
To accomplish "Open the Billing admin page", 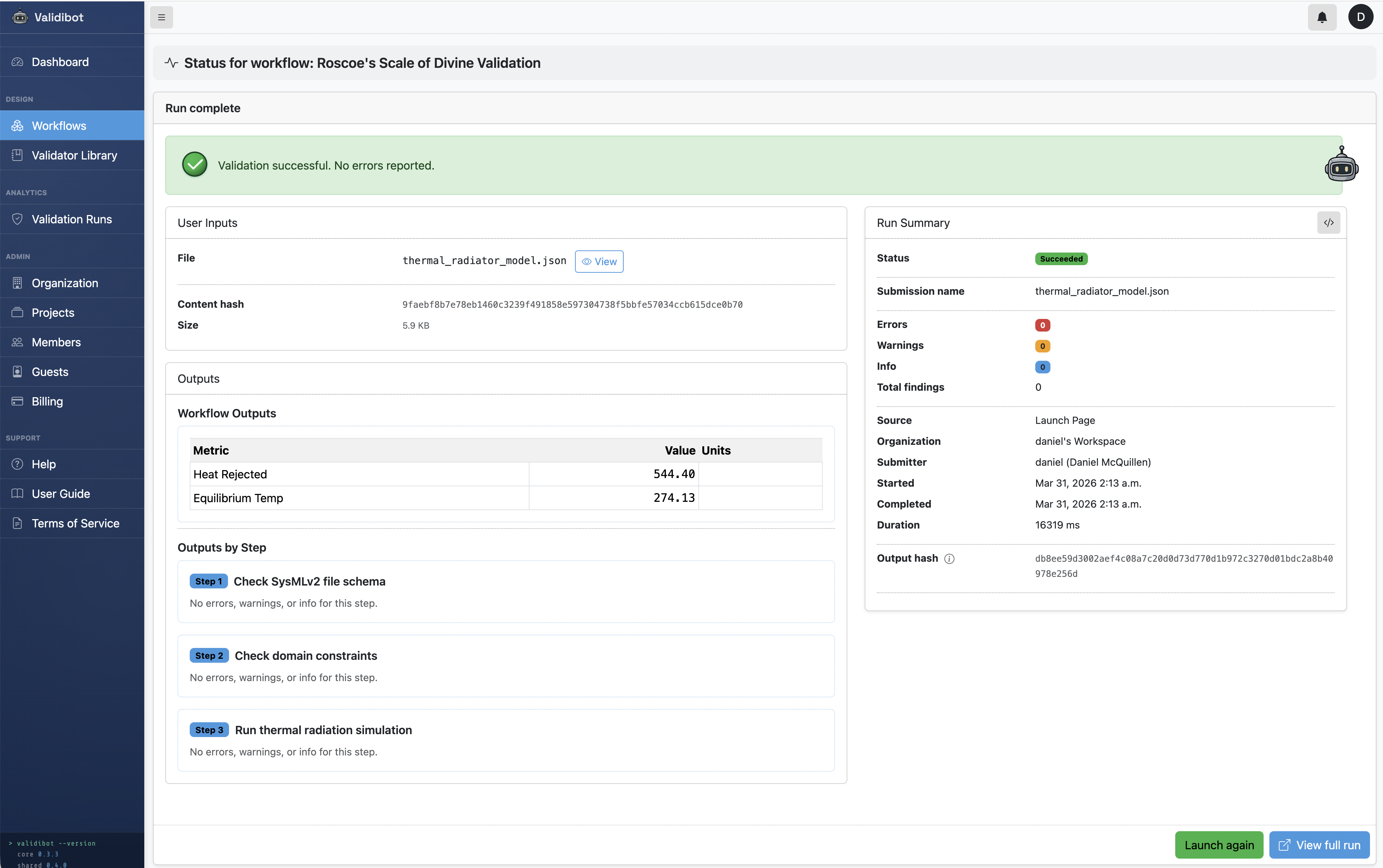I will coord(47,401).
